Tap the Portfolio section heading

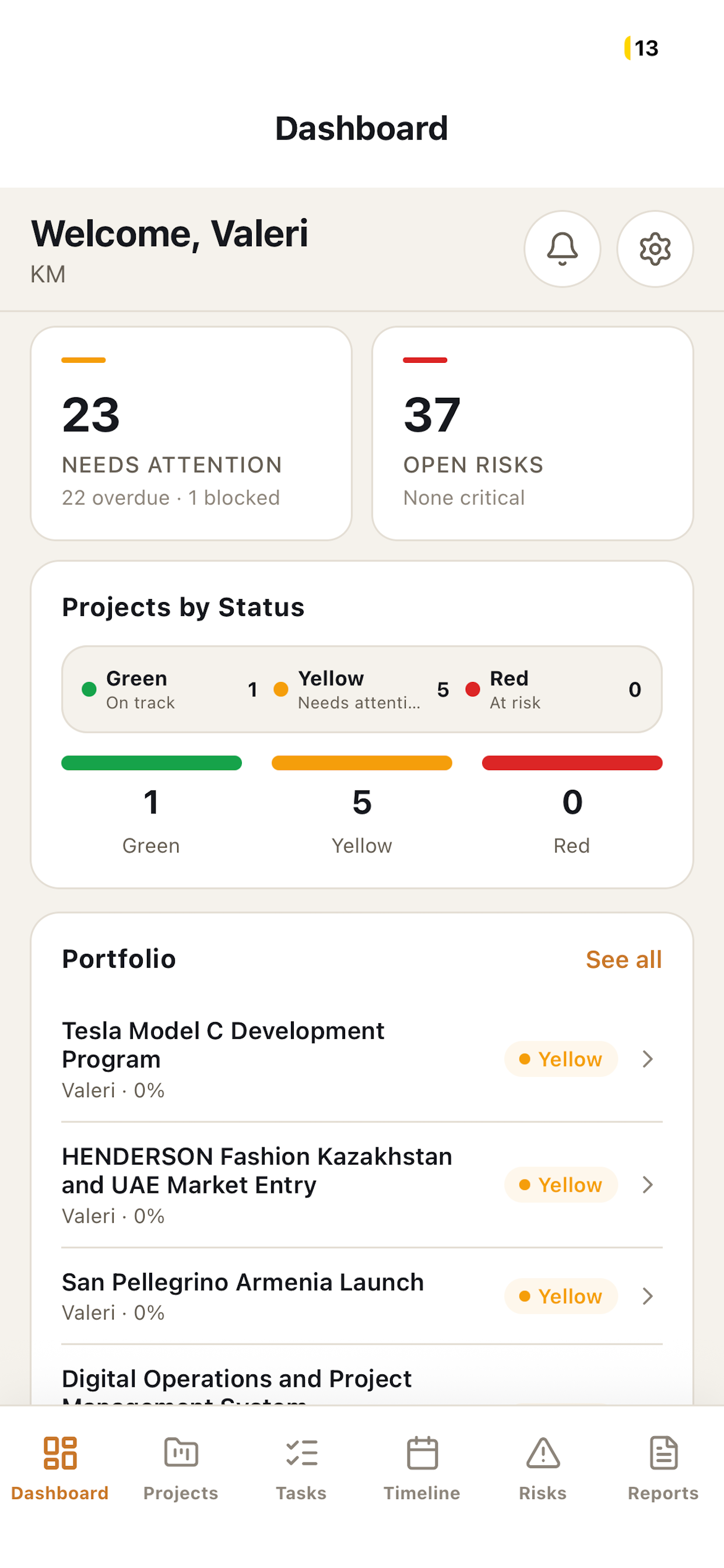coord(120,960)
